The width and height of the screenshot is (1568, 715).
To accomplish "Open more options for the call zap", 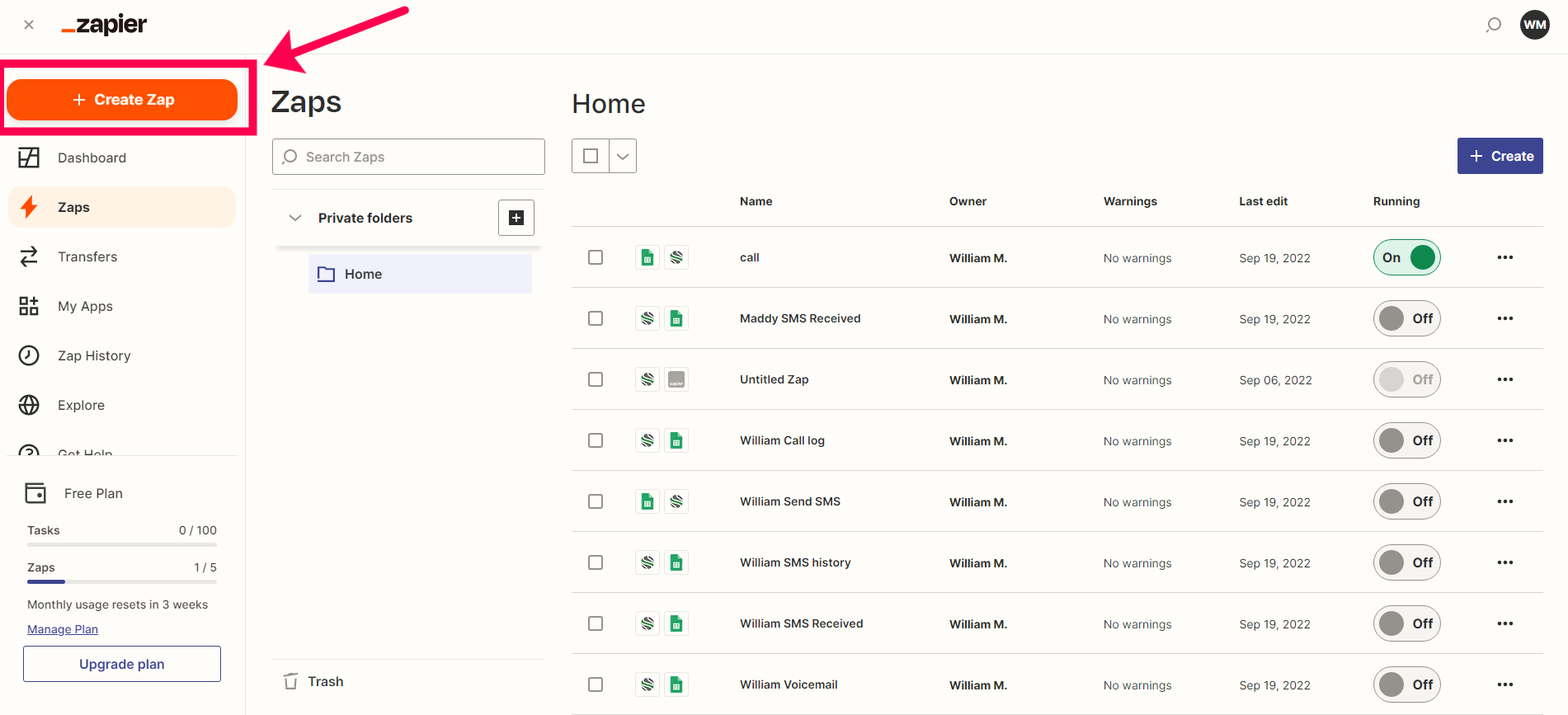I will coord(1505,257).
